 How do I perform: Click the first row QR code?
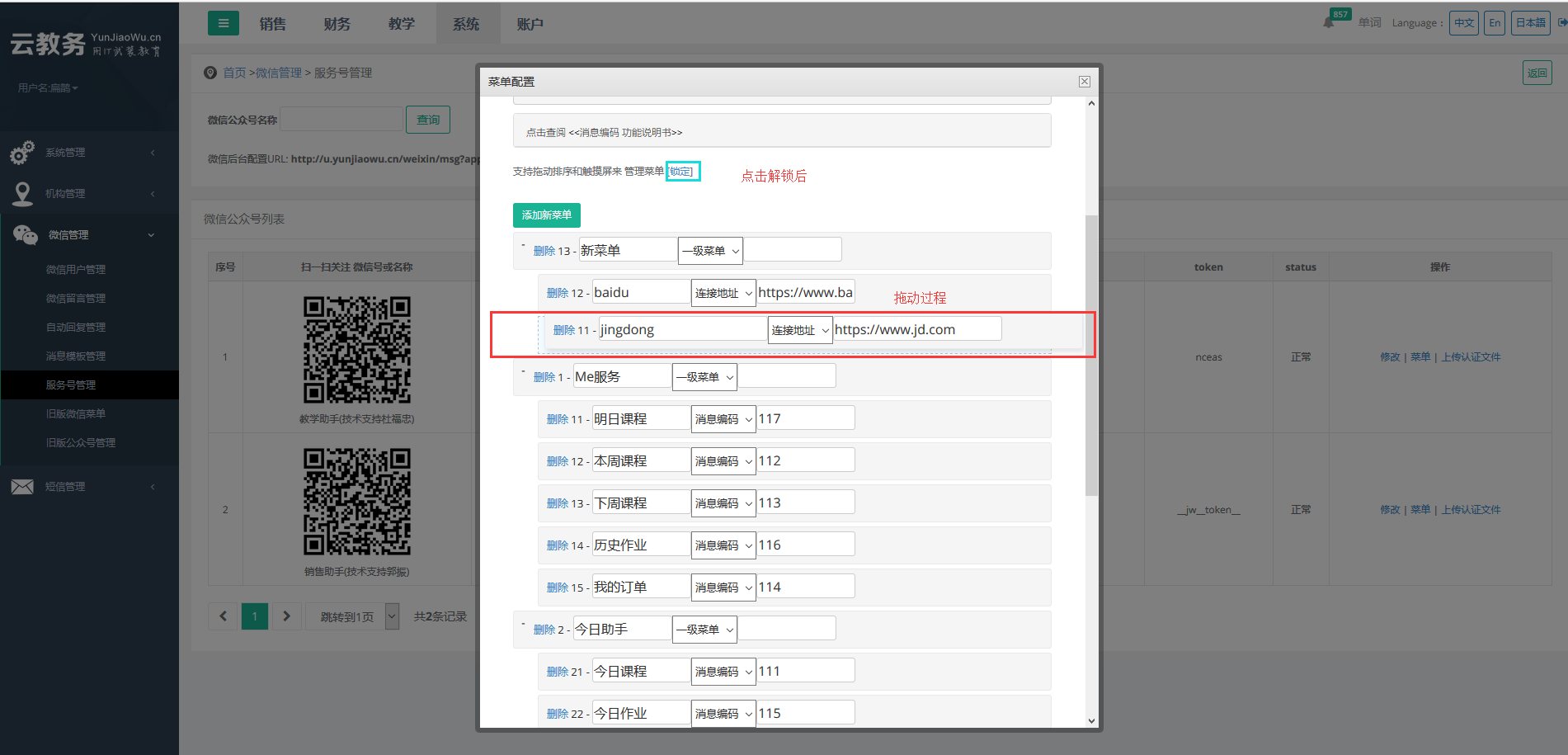pos(357,351)
